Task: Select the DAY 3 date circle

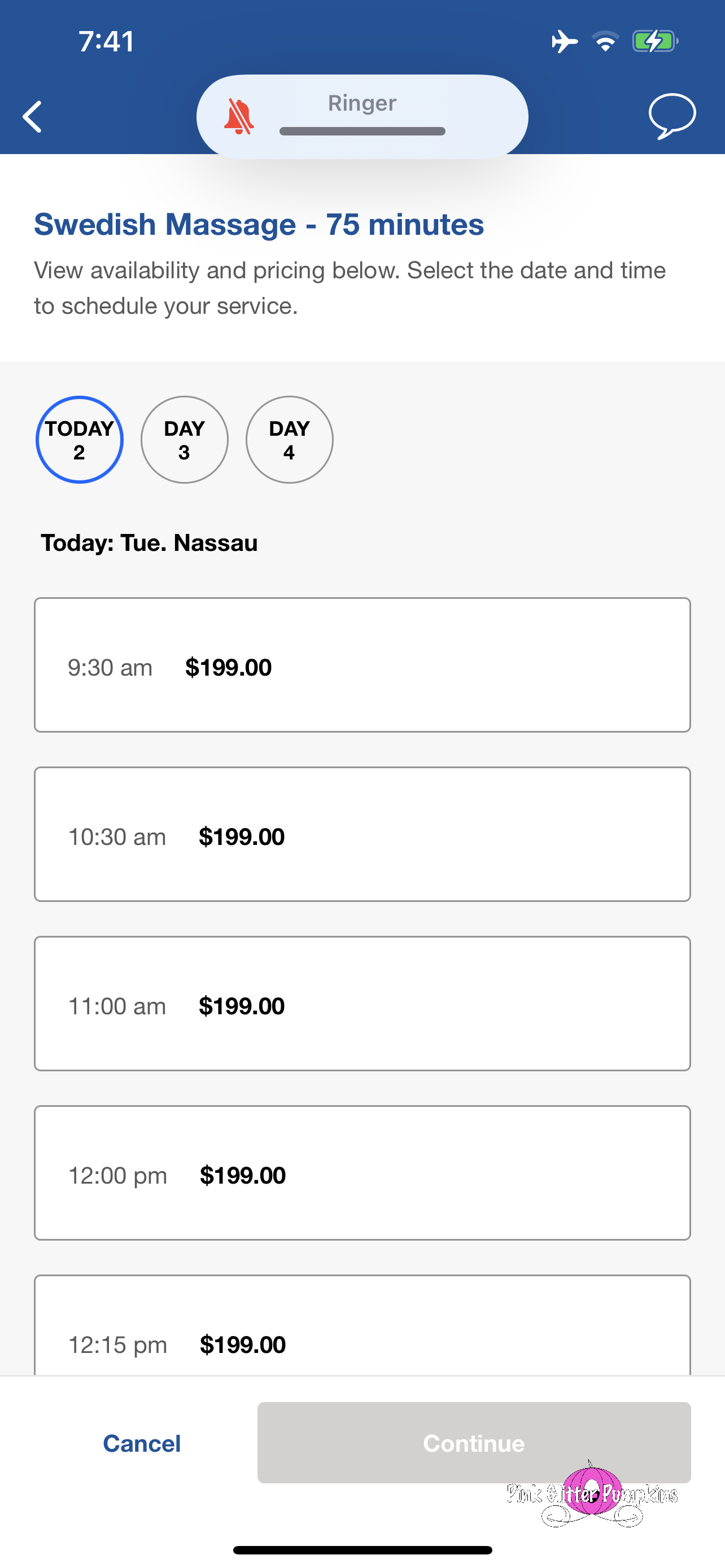Action: [185, 440]
